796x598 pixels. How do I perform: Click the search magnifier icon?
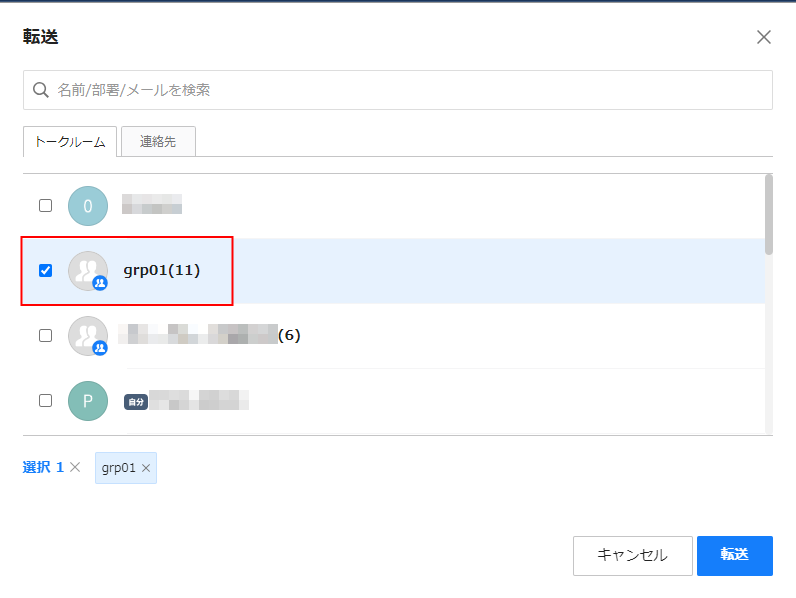pyautogui.click(x=41, y=90)
